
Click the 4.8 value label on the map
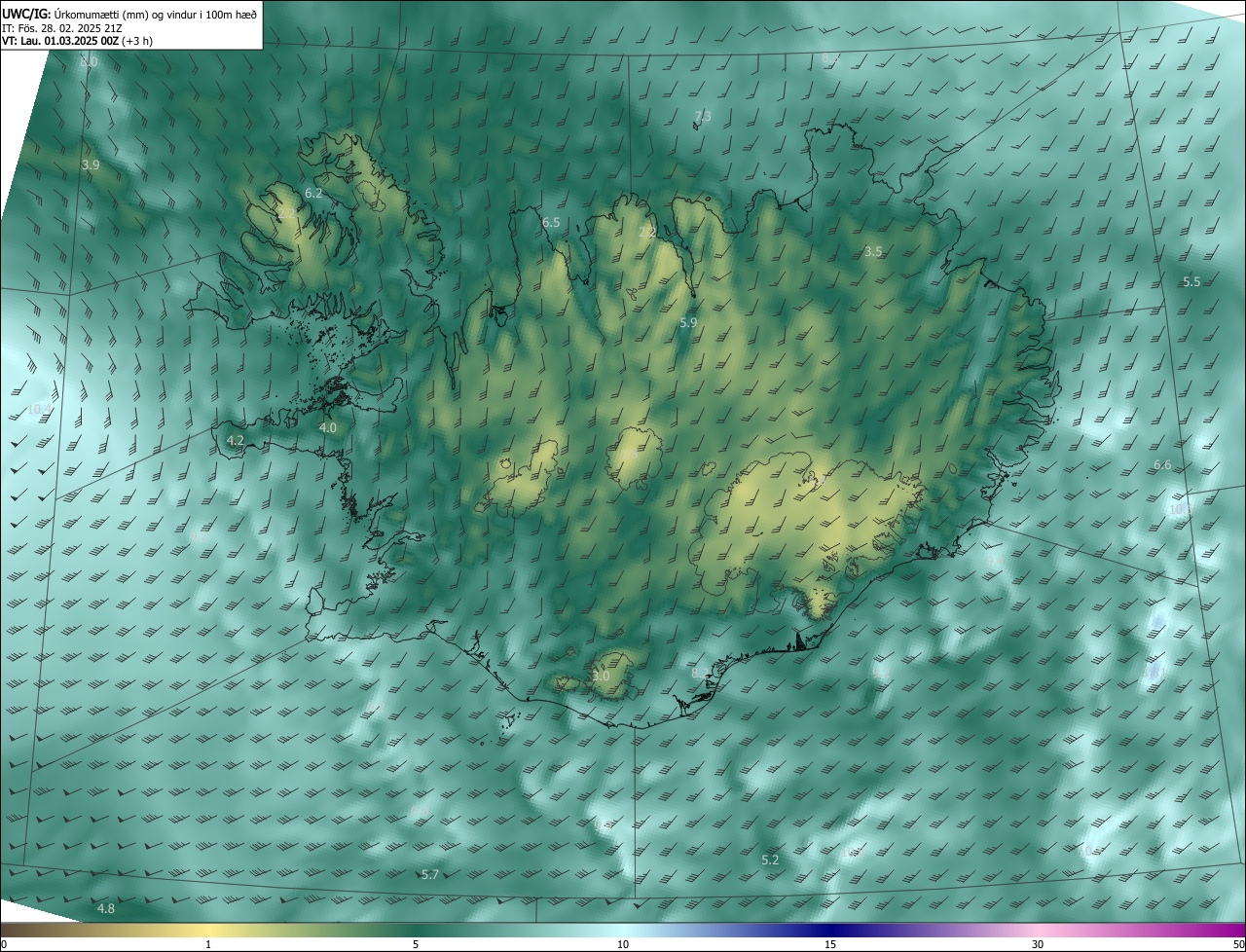pyautogui.click(x=106, y=908)
